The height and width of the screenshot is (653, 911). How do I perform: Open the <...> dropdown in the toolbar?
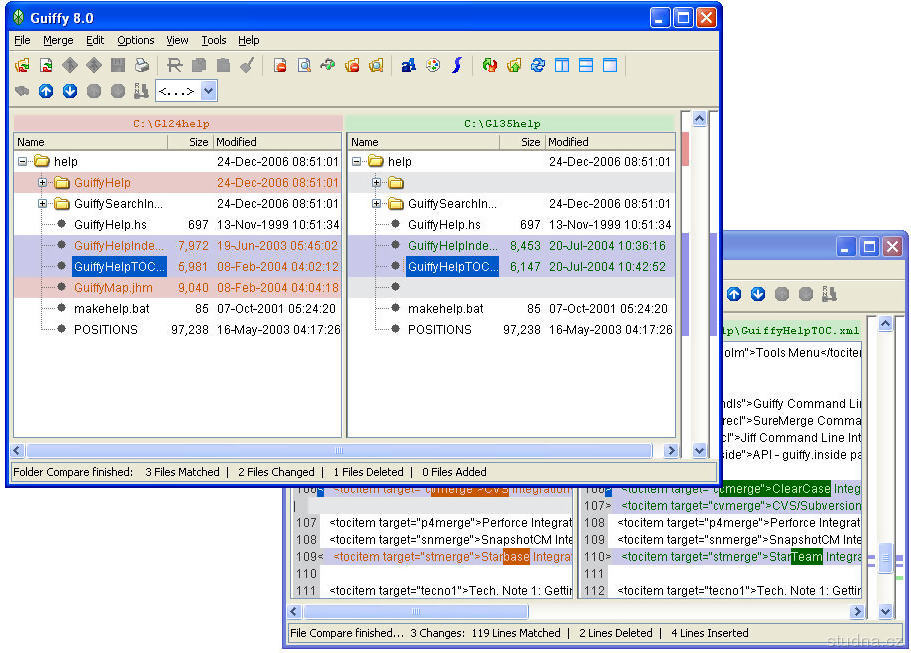208,91
